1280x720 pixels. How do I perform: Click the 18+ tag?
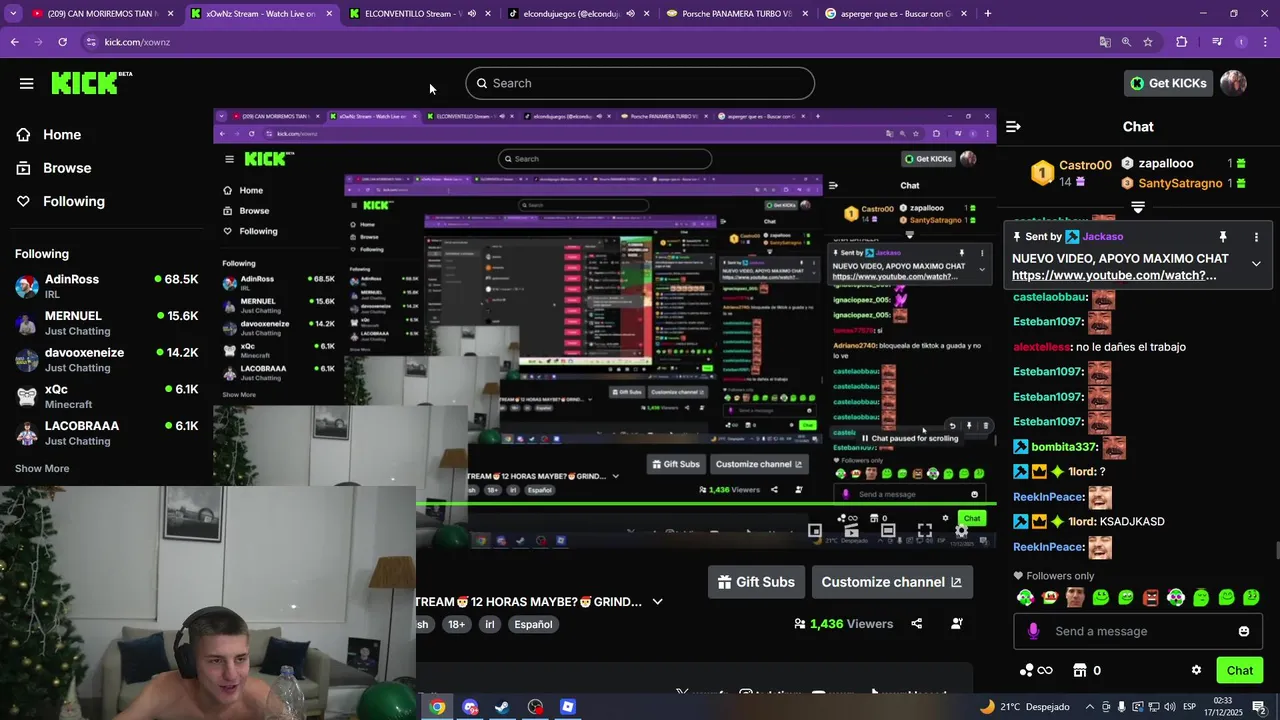(457, 624)
